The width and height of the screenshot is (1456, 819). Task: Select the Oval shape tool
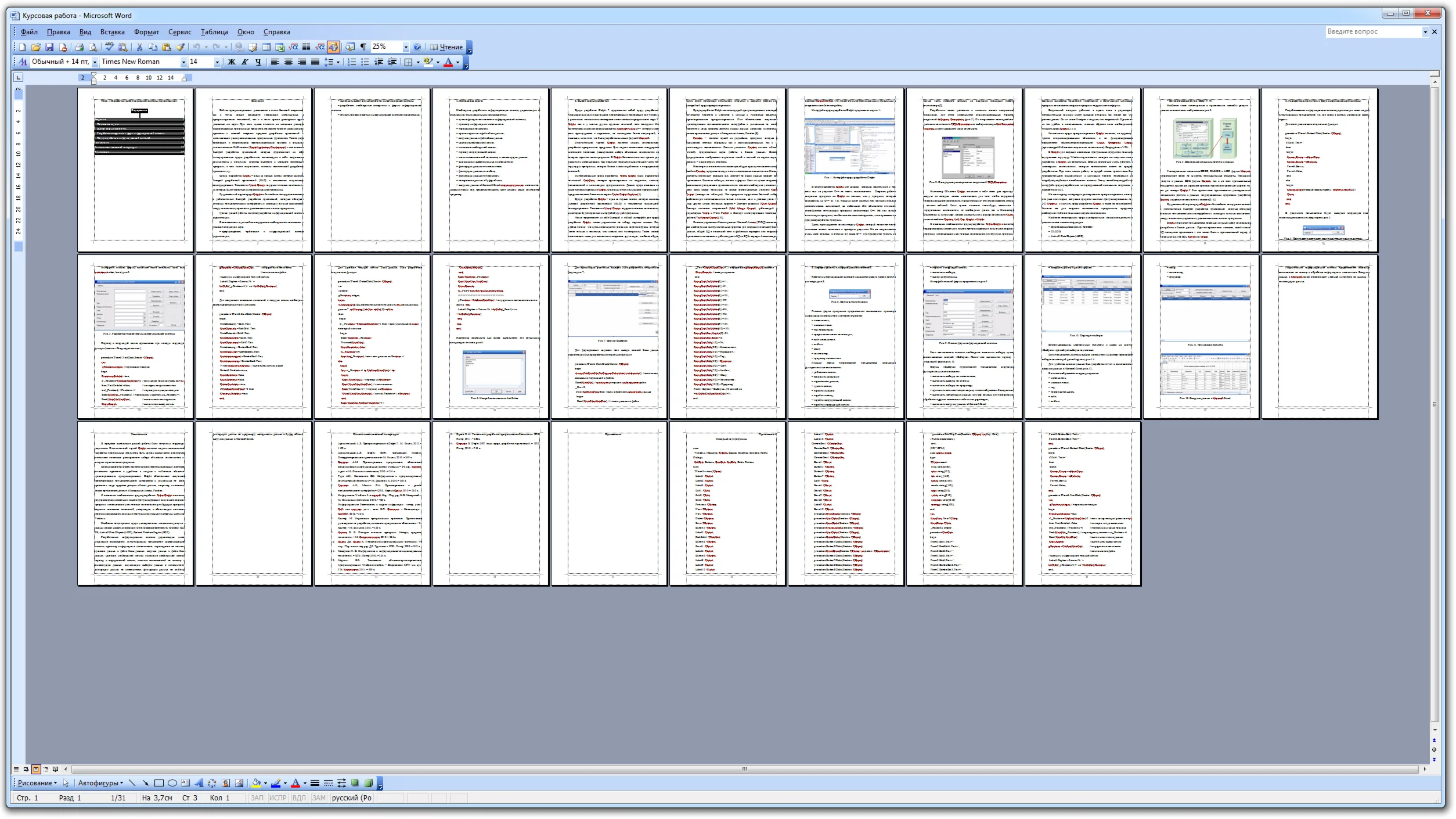[172, 783]
